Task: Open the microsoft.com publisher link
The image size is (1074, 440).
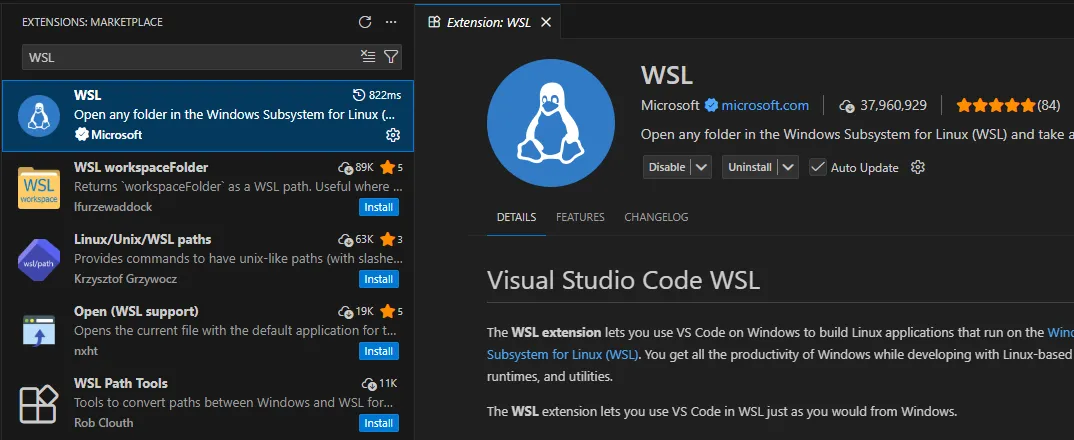Action: 765,105
